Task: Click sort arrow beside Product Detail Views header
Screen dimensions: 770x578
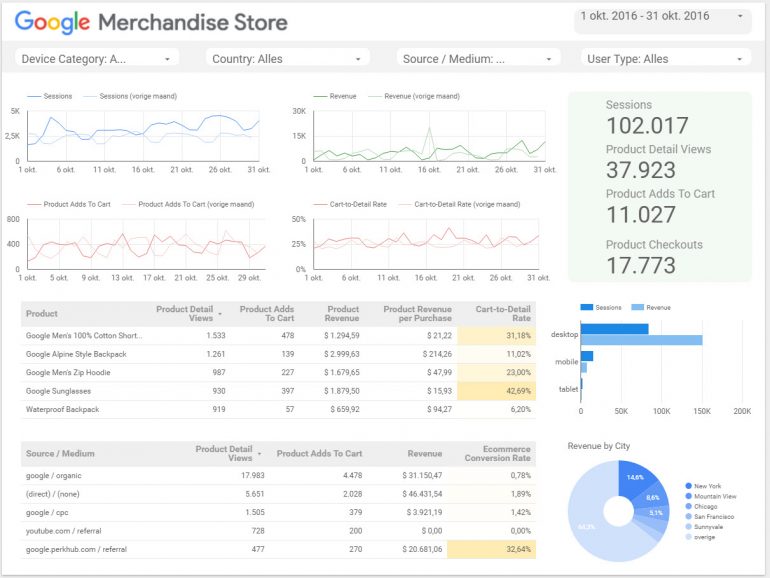Action: point(220,314)
